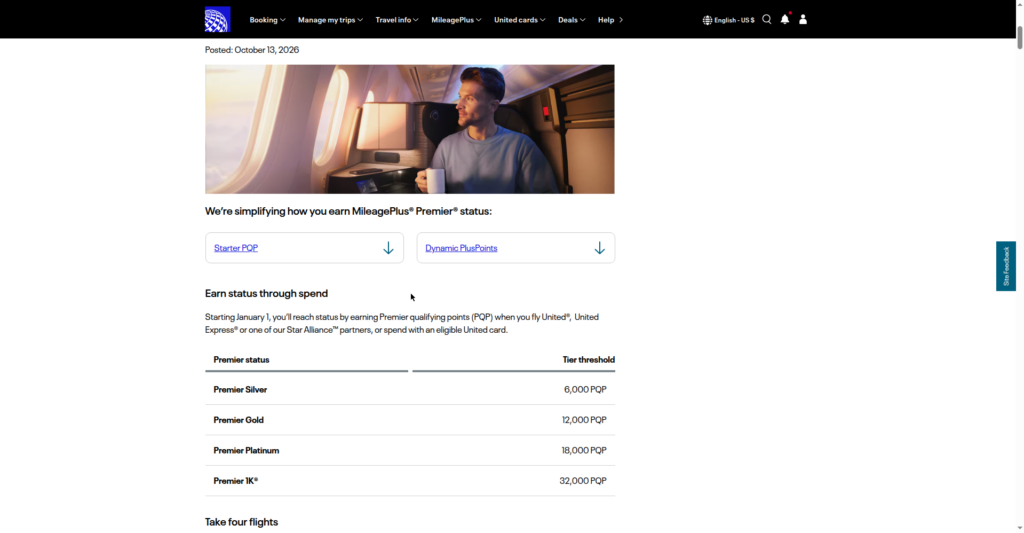Click the Posted: October 13, 2026 date
The width and height of the screenshot is (1024, 533).
tap(252, 50)
